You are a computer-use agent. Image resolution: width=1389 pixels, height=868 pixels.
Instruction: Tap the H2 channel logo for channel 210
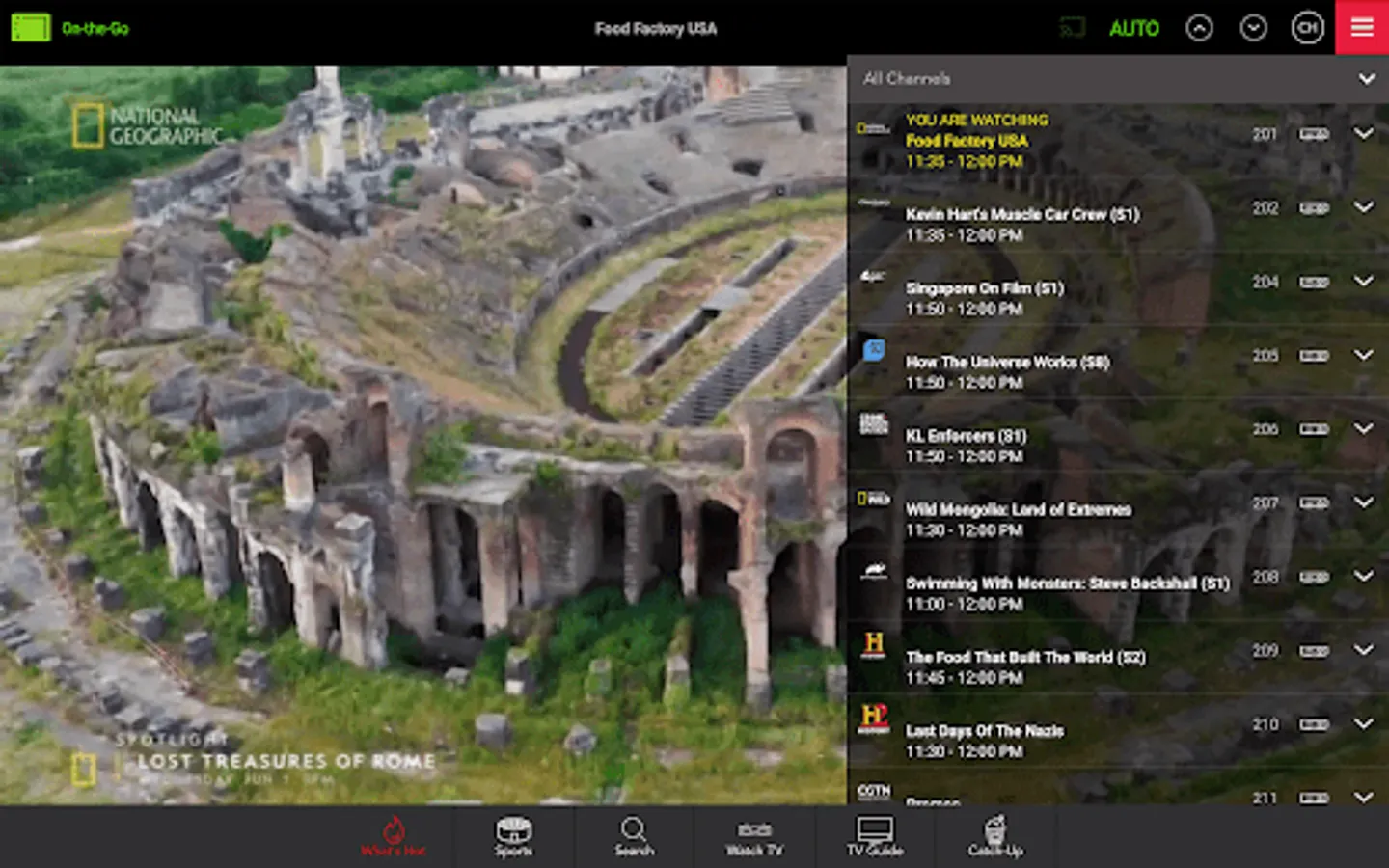pyautogui.click(x=874, y=719)
